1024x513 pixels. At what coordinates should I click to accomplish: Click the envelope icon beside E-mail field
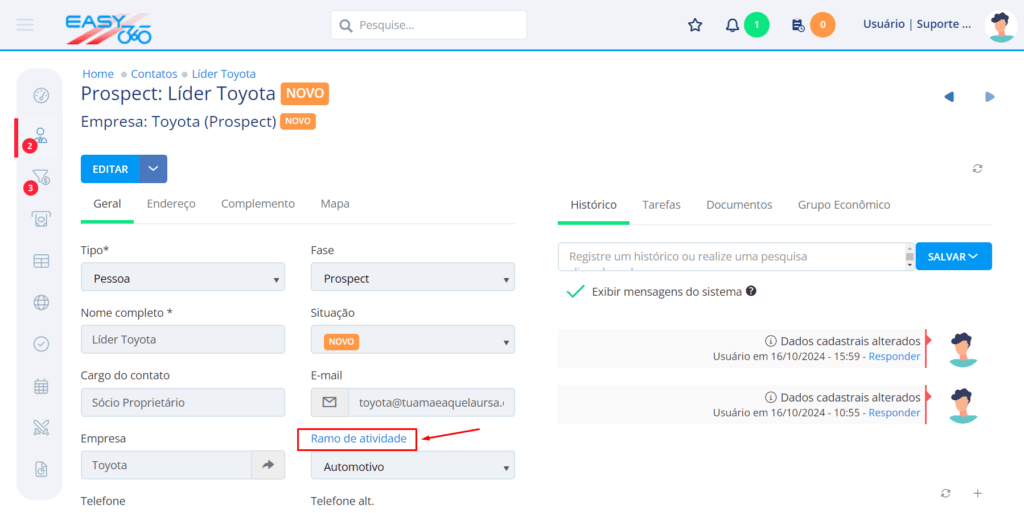coord(330,403)
